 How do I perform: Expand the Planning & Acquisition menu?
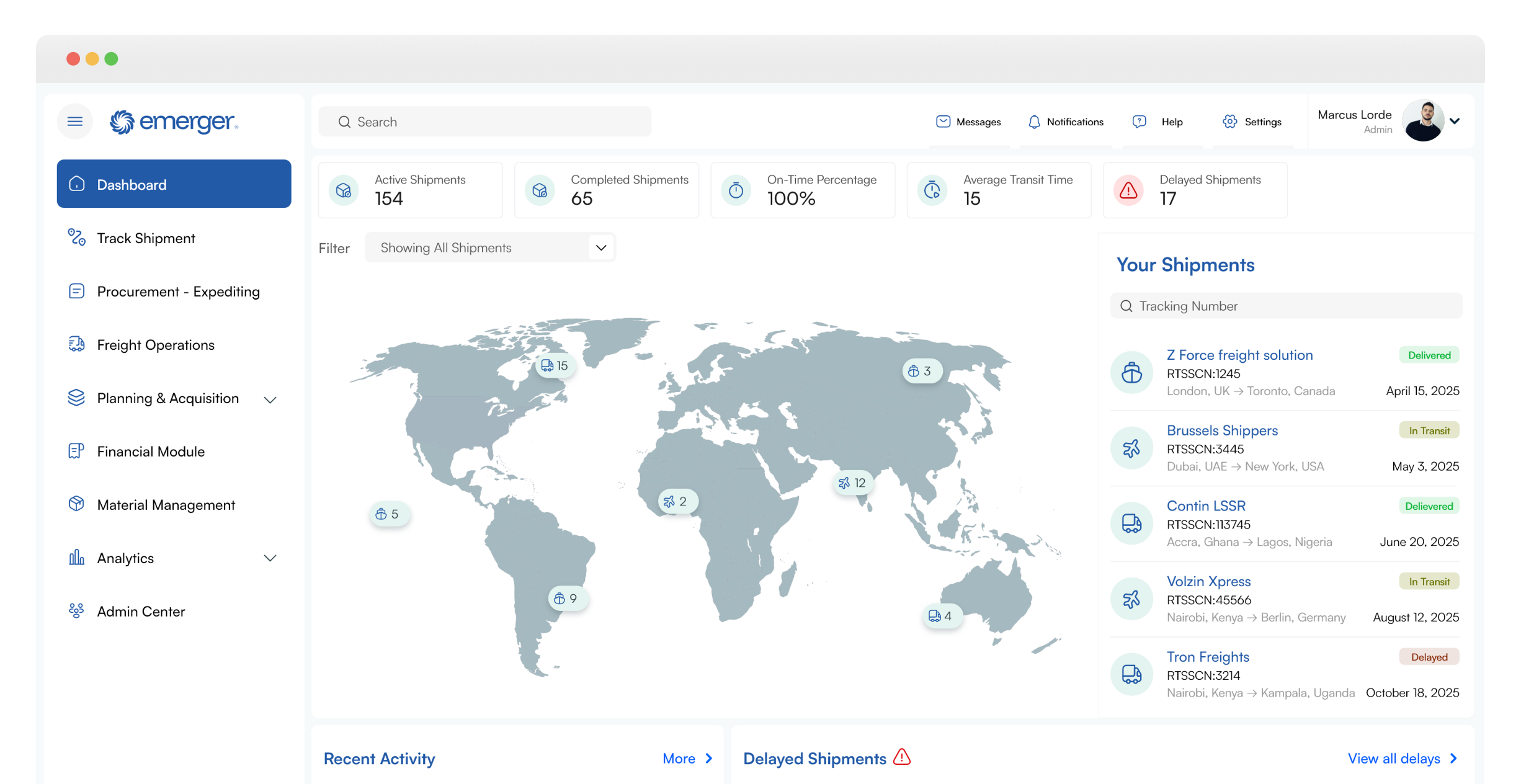pyautogui.click(x=270, y=399)
